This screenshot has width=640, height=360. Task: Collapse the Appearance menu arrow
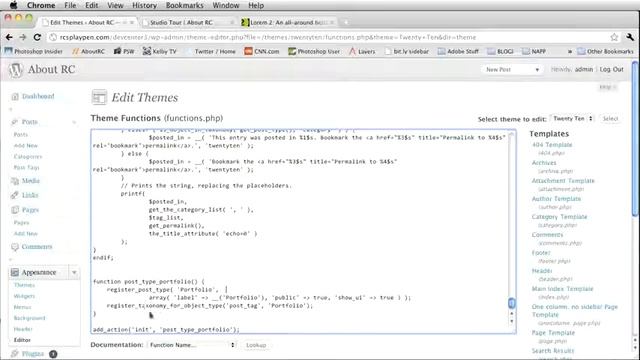point(74,272)
